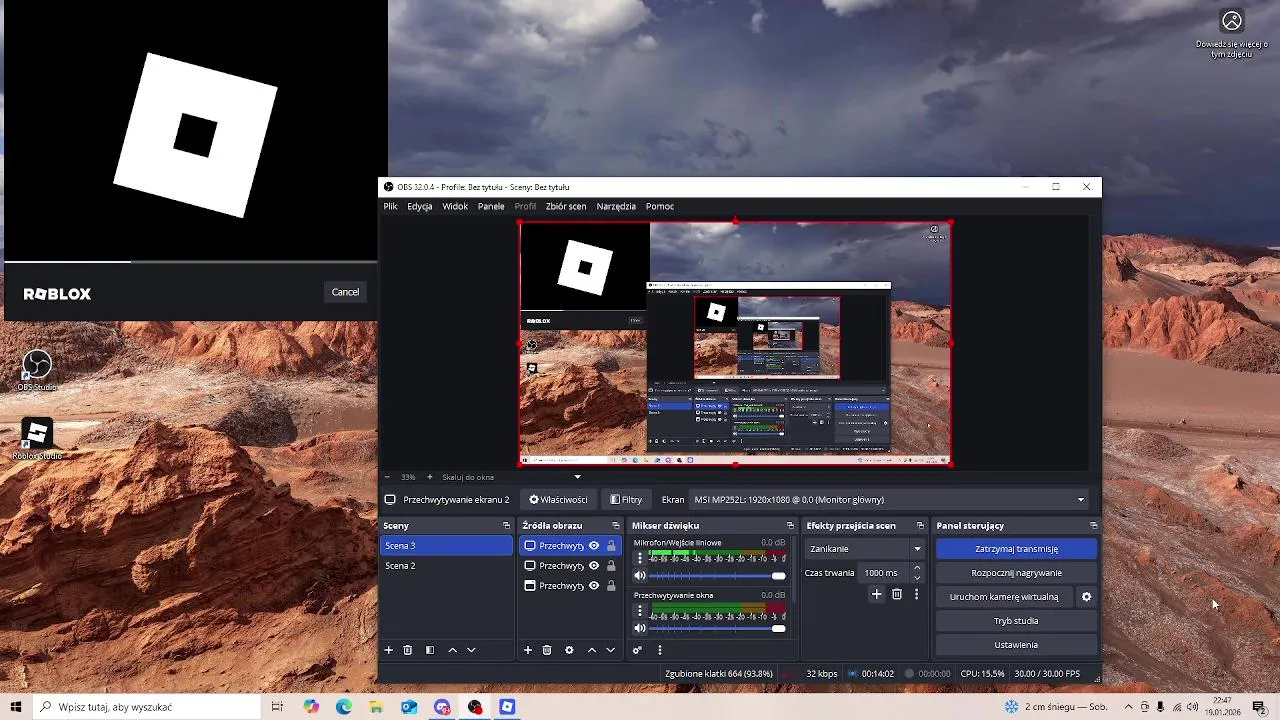
Task: Click Uruchom kamerę wirtualną button
Action: [1004, 597]
